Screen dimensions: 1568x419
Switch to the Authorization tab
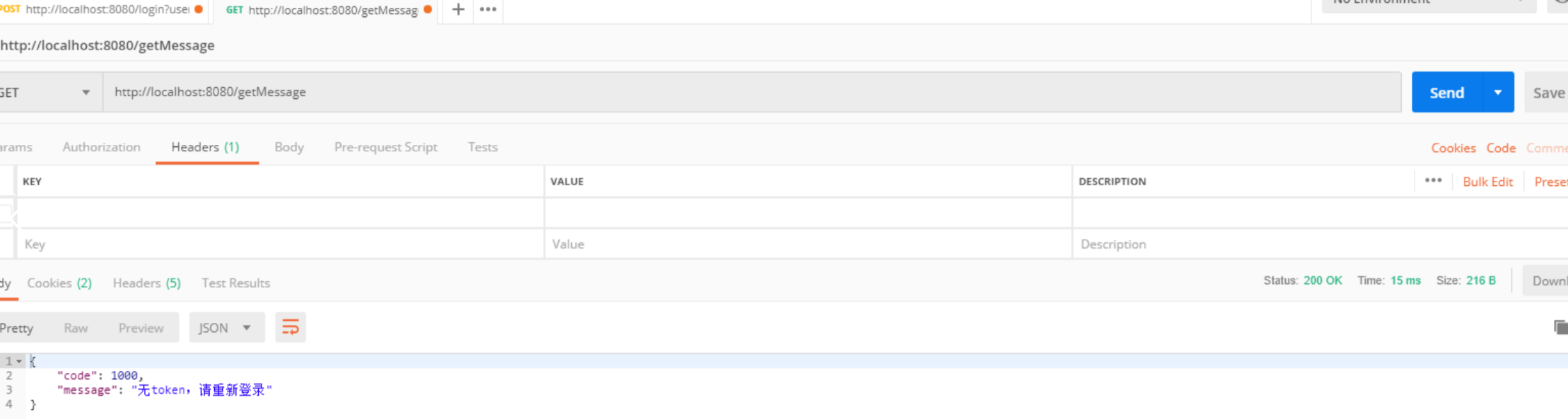(x=101, y=147)
